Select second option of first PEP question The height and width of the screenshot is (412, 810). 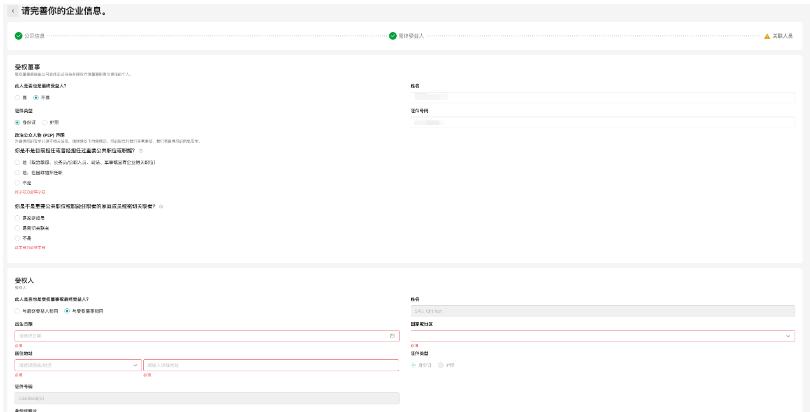18,172
